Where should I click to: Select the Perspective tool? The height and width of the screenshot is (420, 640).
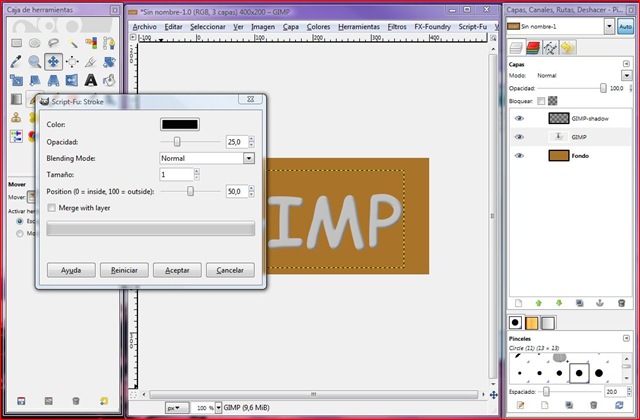coord(53,80)
